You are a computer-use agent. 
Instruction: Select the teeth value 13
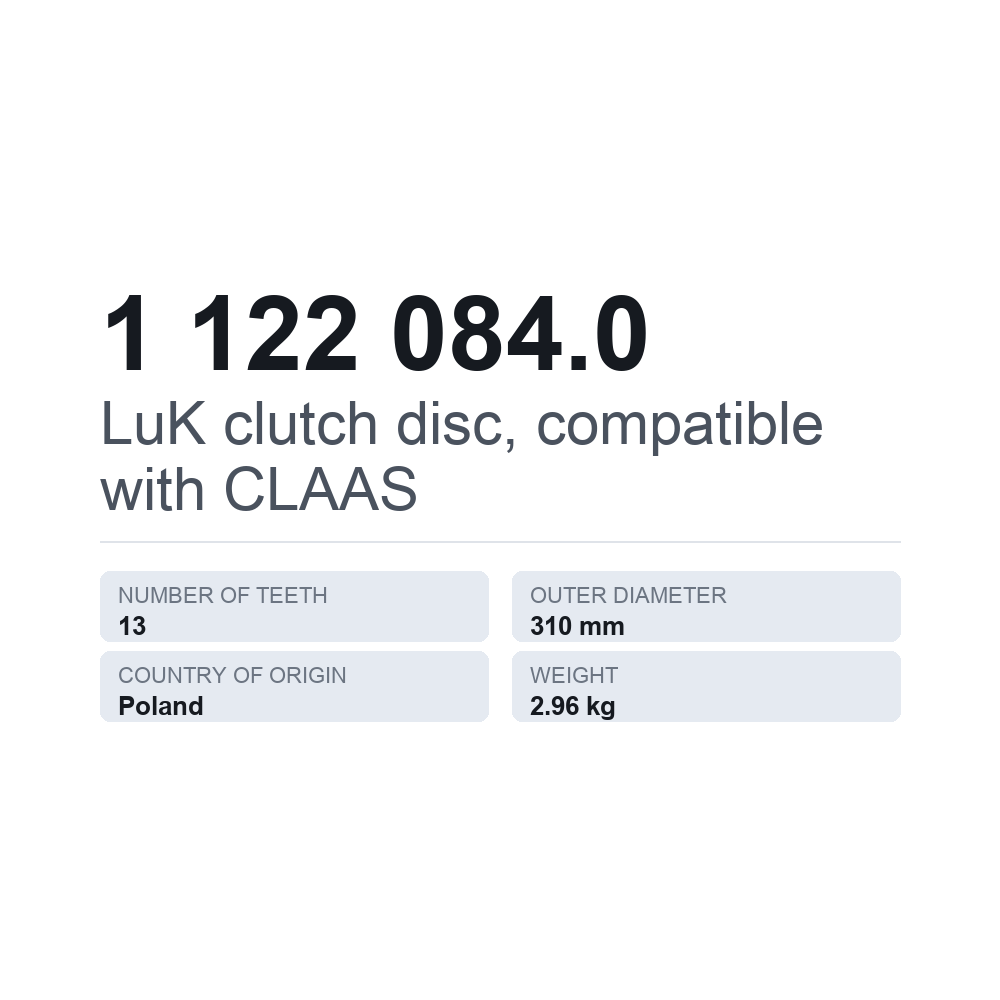click(132, 626)
